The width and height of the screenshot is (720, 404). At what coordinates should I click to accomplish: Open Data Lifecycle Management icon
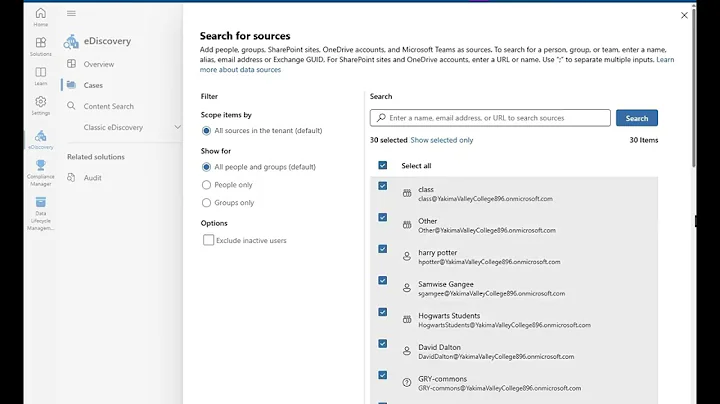[x=40, y=202]
